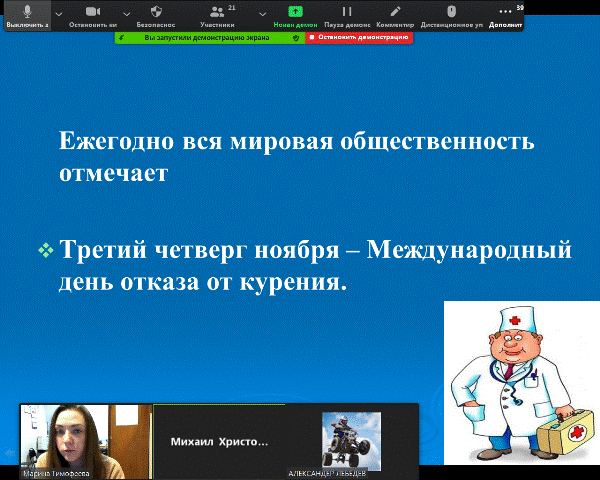Expand audio options arrow beside microphone
600x480 pixels.
tap(57, 13)
